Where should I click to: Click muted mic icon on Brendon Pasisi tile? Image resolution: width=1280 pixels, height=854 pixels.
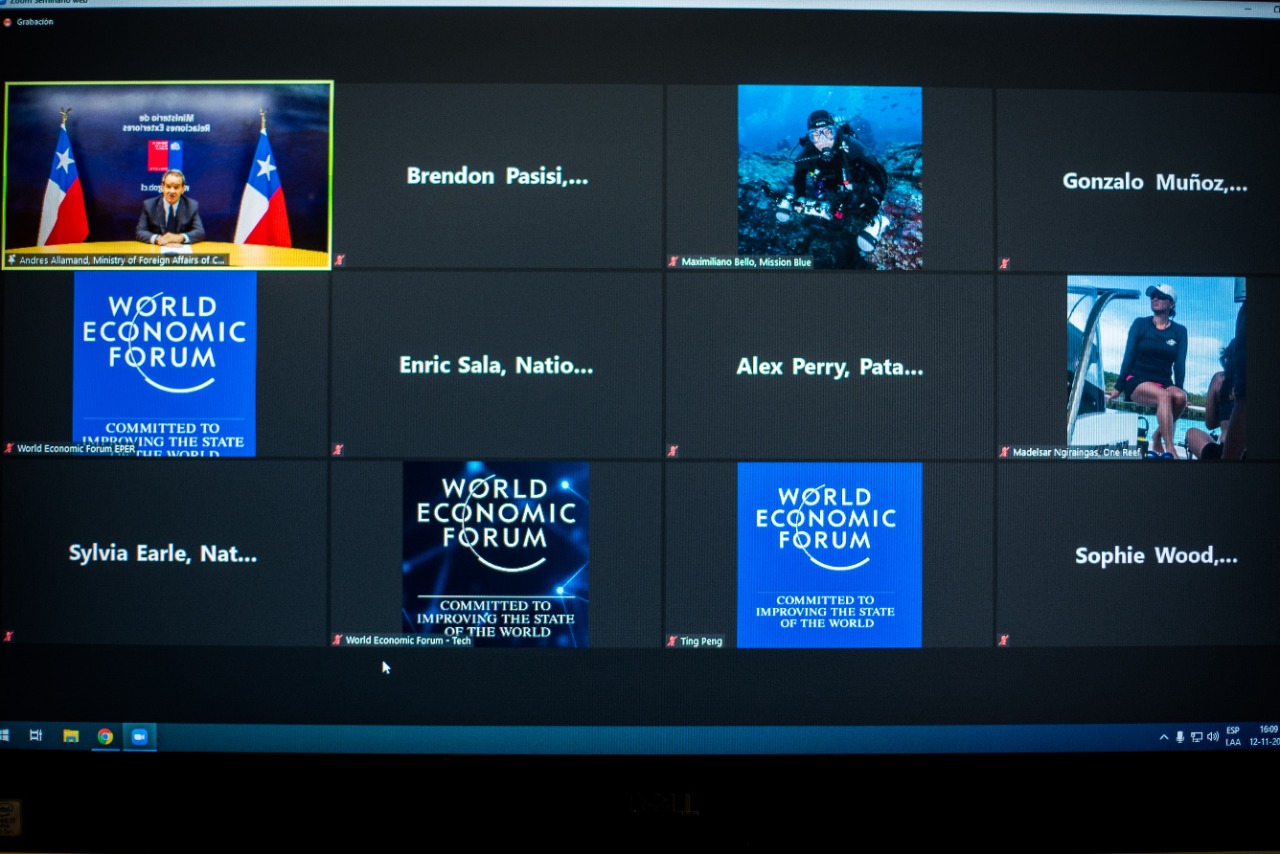pyautogui.click(x=339, y=260)
